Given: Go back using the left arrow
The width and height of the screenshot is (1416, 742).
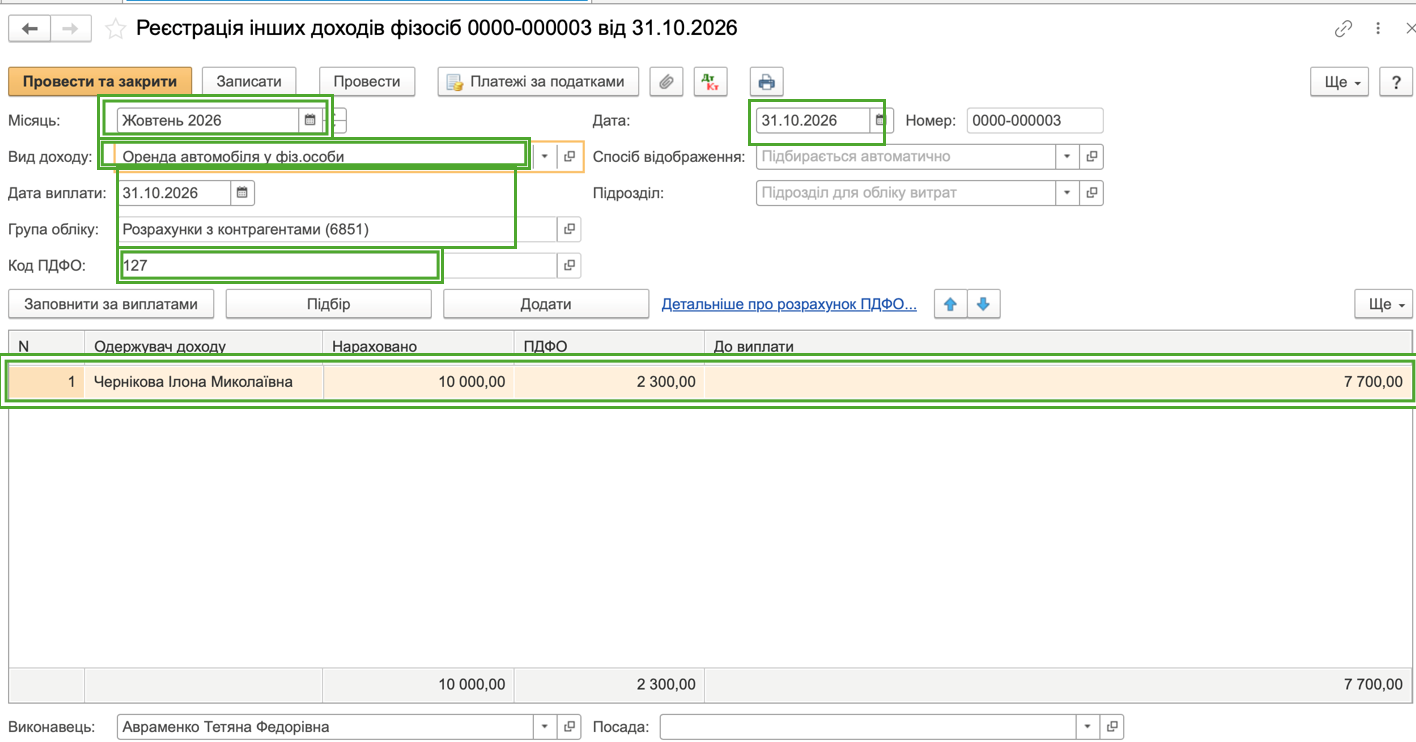Looking at the screenshot, I should point(30,29).
